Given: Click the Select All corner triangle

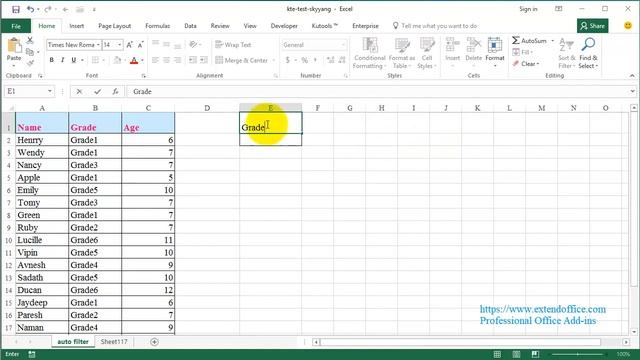Looking at the screenshot, I should pos(9,108).
